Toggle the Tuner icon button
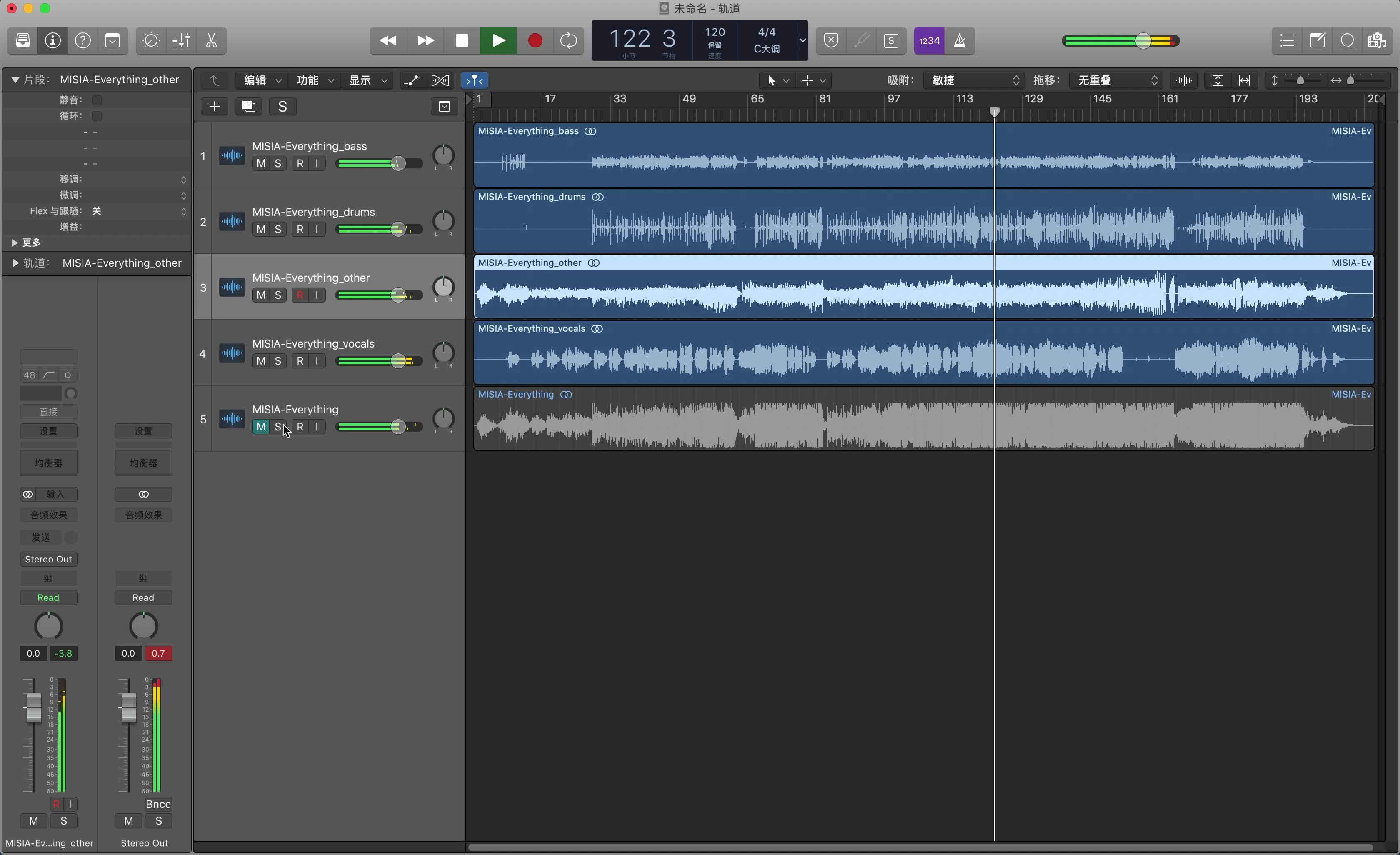1400x855 pixels. (861, 40)
